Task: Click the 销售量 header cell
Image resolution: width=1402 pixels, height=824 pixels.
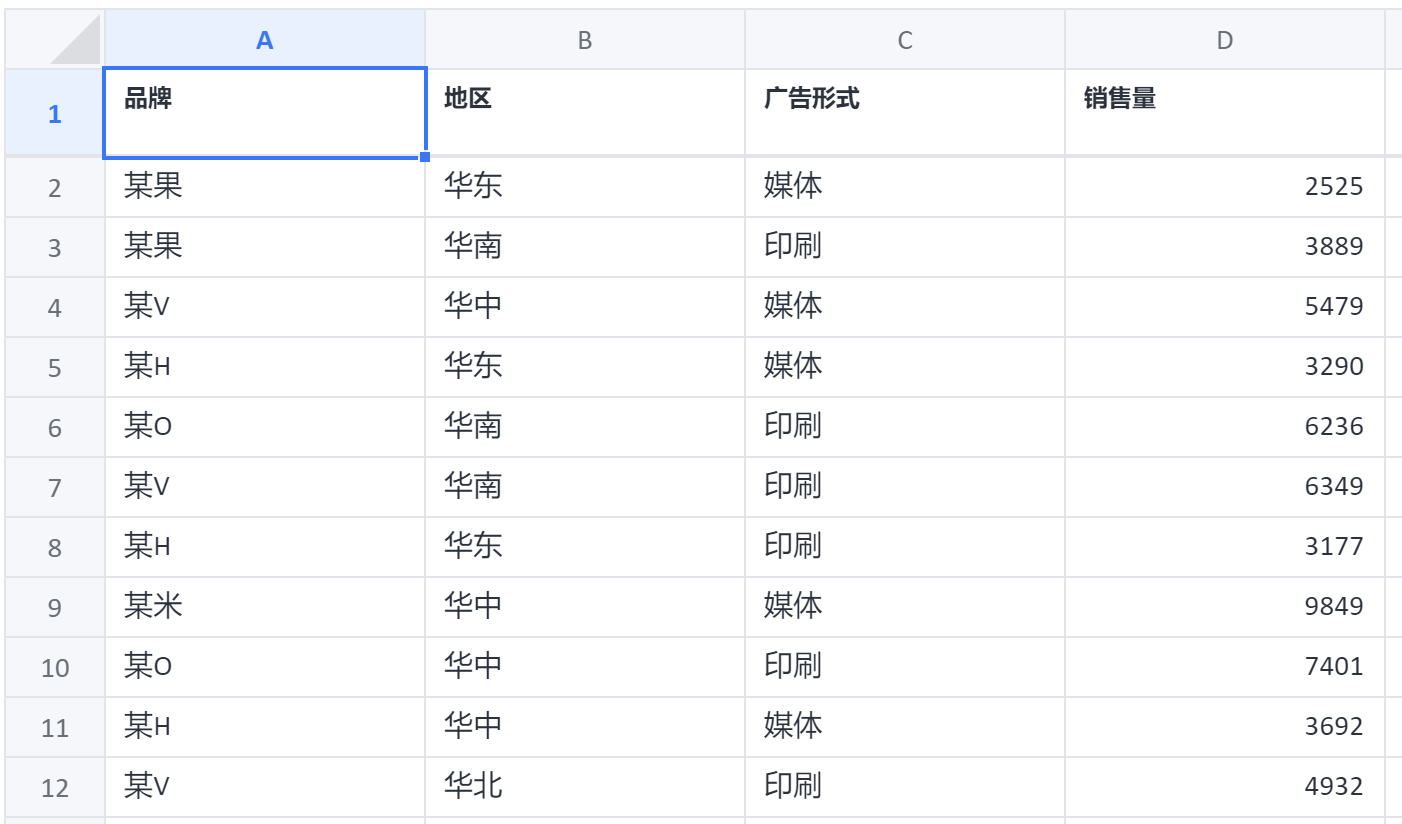Action: pos(1225,112)
